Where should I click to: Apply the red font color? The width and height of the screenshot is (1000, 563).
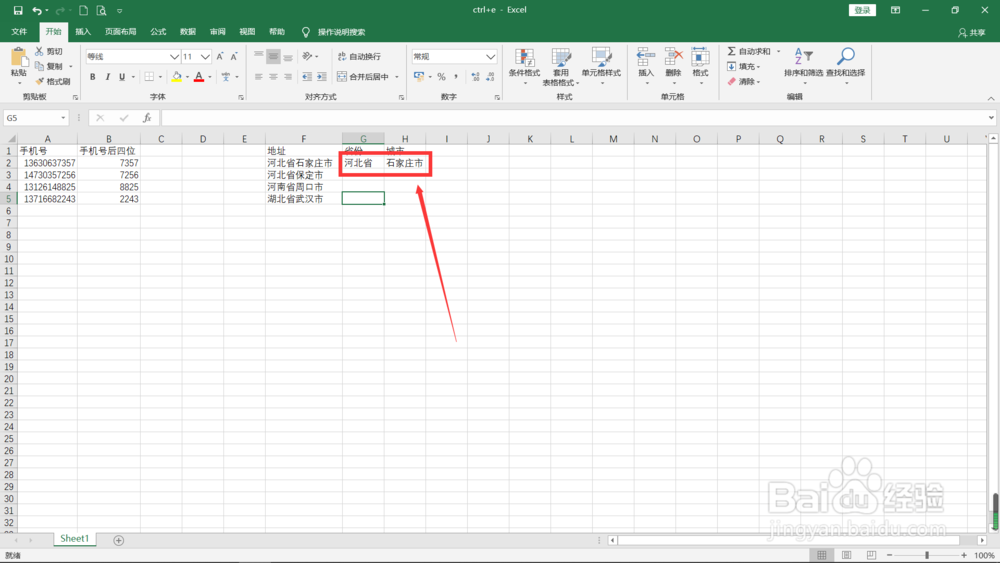coord(199,77)
